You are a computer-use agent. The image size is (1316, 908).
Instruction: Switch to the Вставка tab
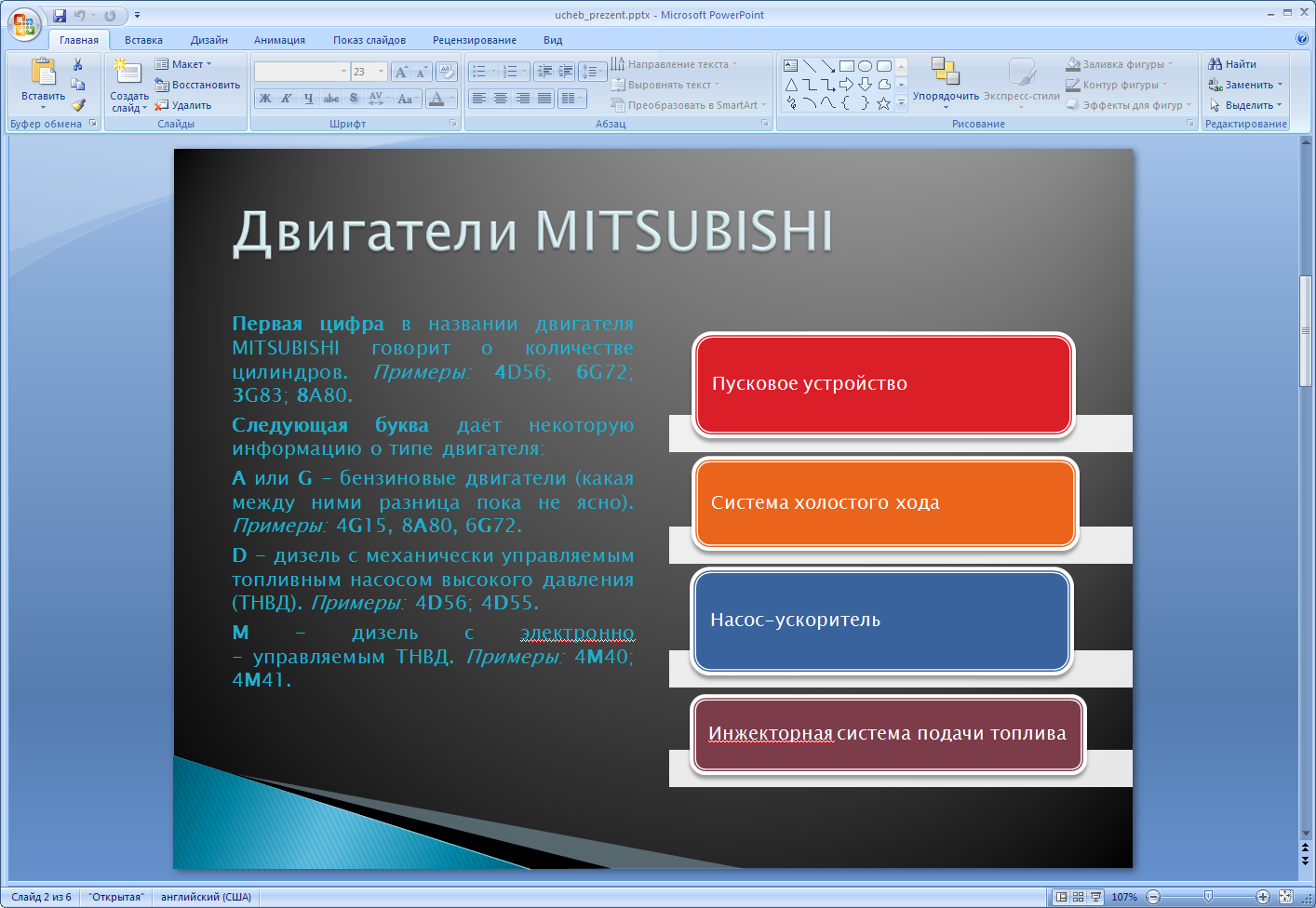click(143, 40)
